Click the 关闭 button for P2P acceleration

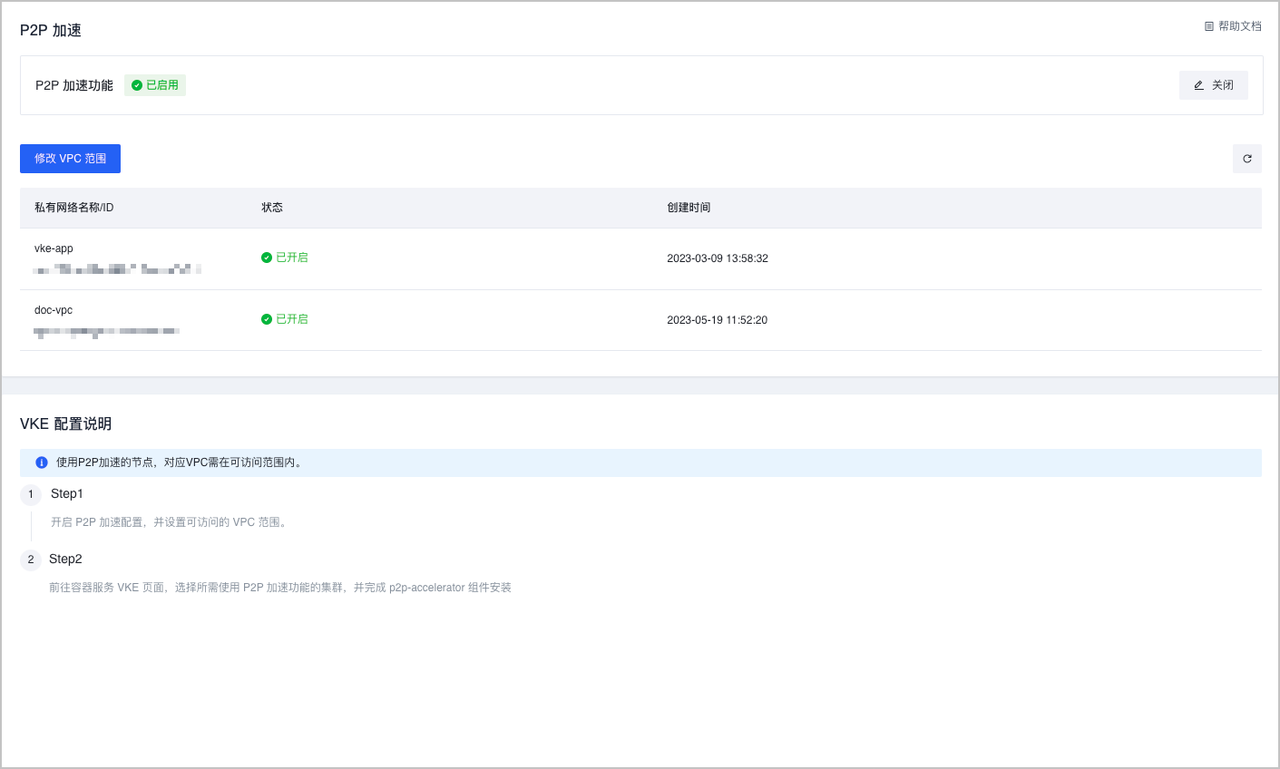click(1213, 85)
